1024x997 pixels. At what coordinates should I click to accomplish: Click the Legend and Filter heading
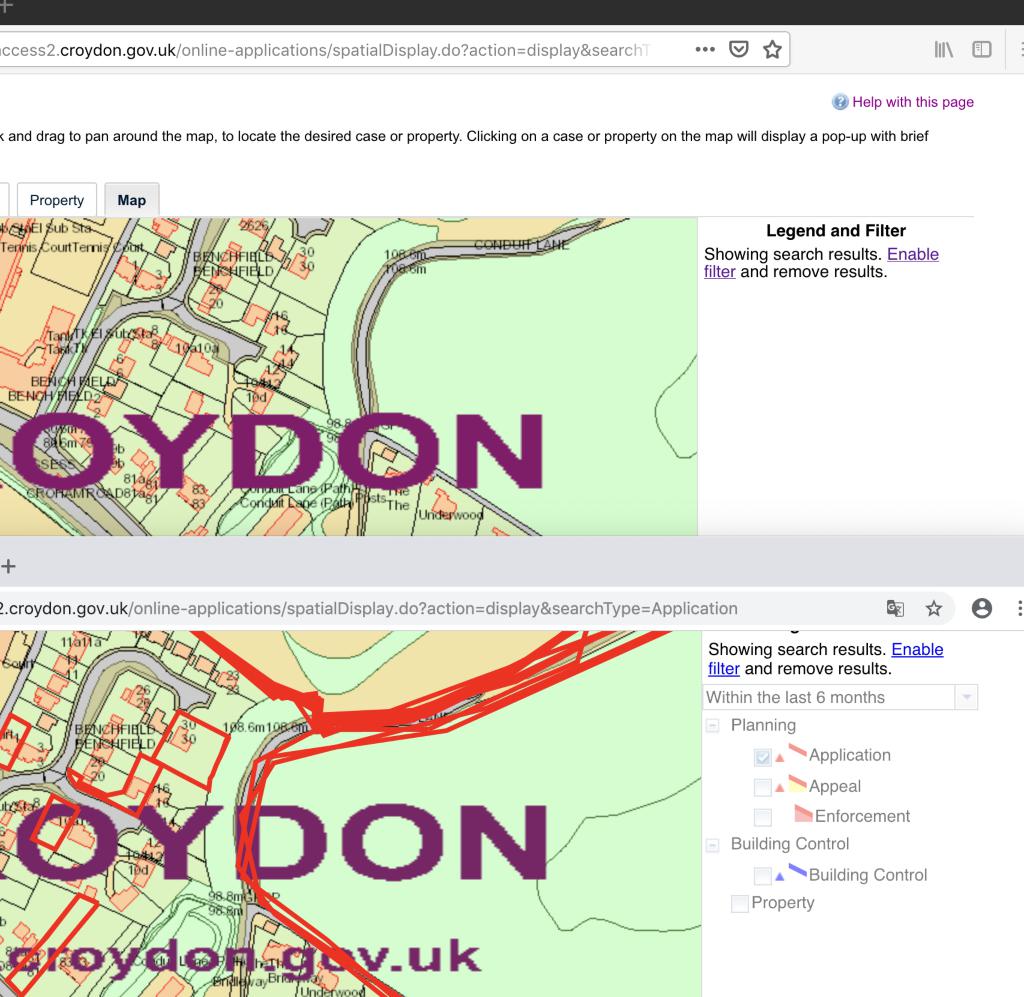[x=836, y=230]
